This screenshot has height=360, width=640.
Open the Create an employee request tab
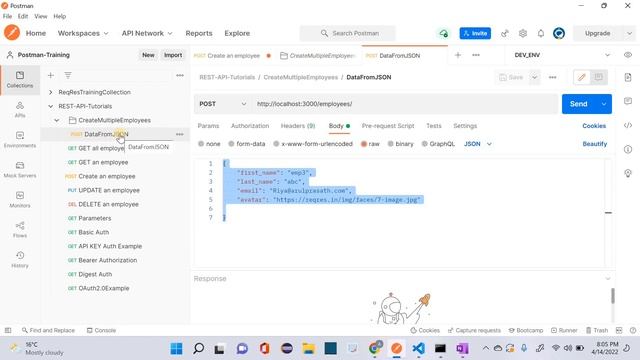[233, 56]
